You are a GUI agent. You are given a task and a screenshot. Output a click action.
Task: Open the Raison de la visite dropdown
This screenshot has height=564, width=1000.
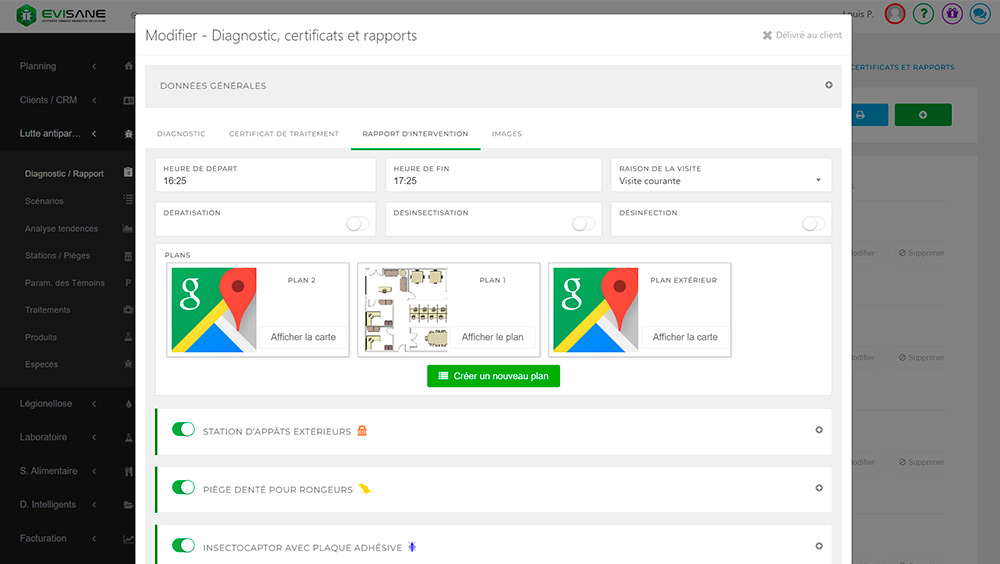tap(720, 181)
